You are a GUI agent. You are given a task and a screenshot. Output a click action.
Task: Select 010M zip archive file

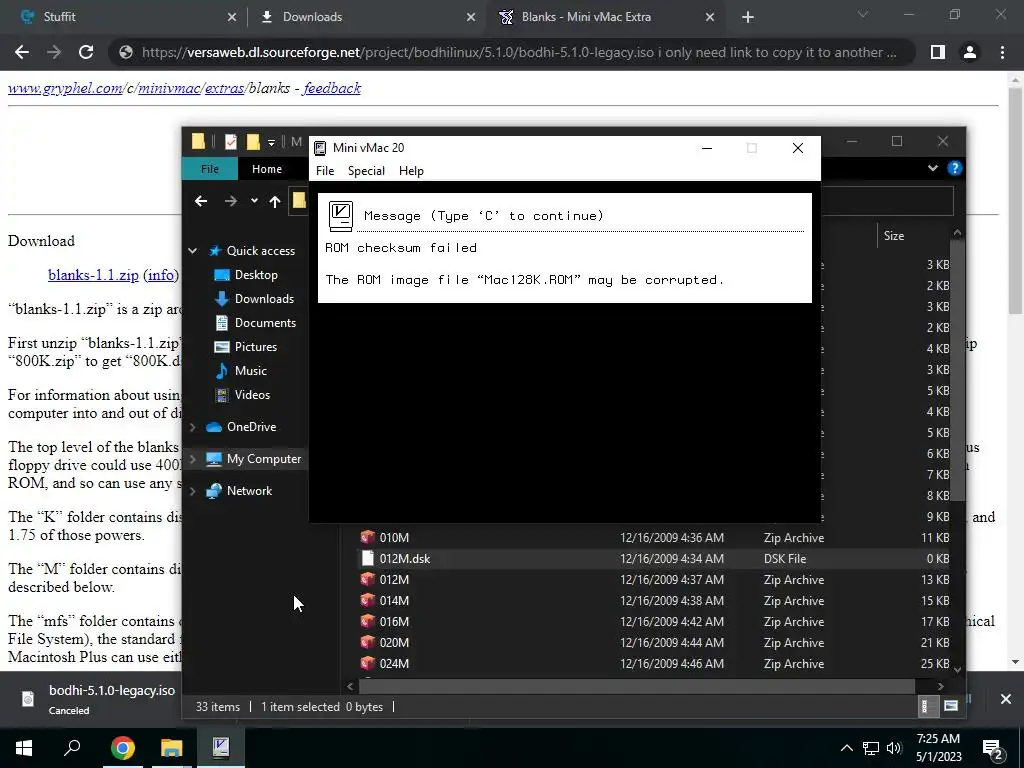tap(394, 538)
